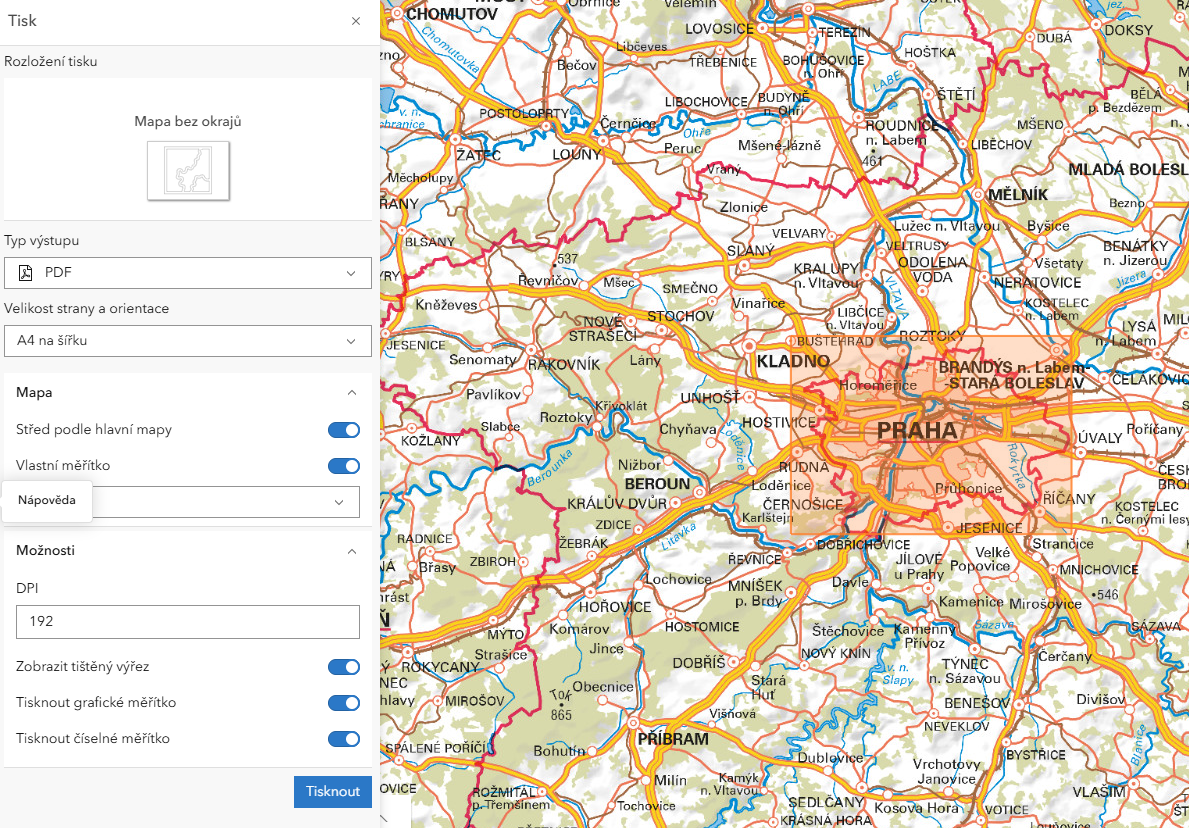Image resolution: width=1189 pixels, height=828 pixels.
Task: Expand the custom scale dropdown under Vlastní měřítko
Action: [x=339, y=502]
